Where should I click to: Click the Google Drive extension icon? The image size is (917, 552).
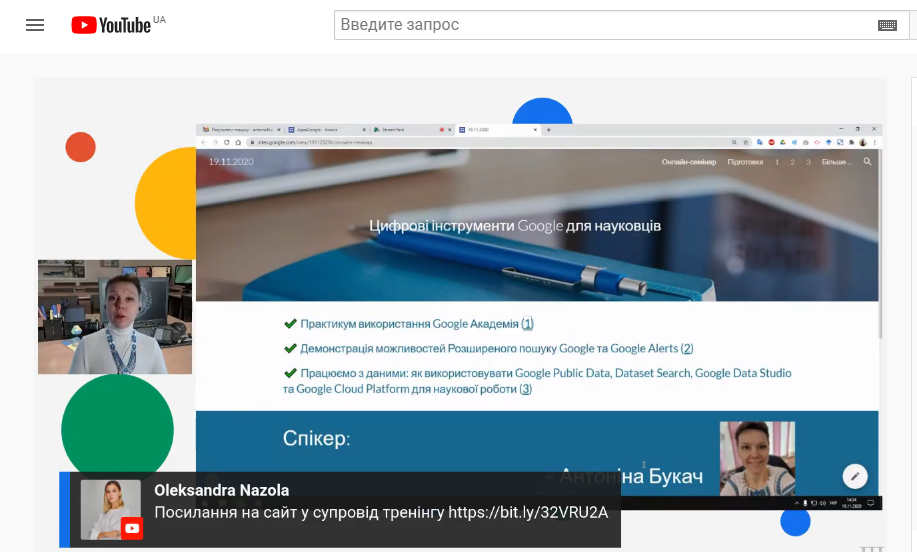coord(783,142)
